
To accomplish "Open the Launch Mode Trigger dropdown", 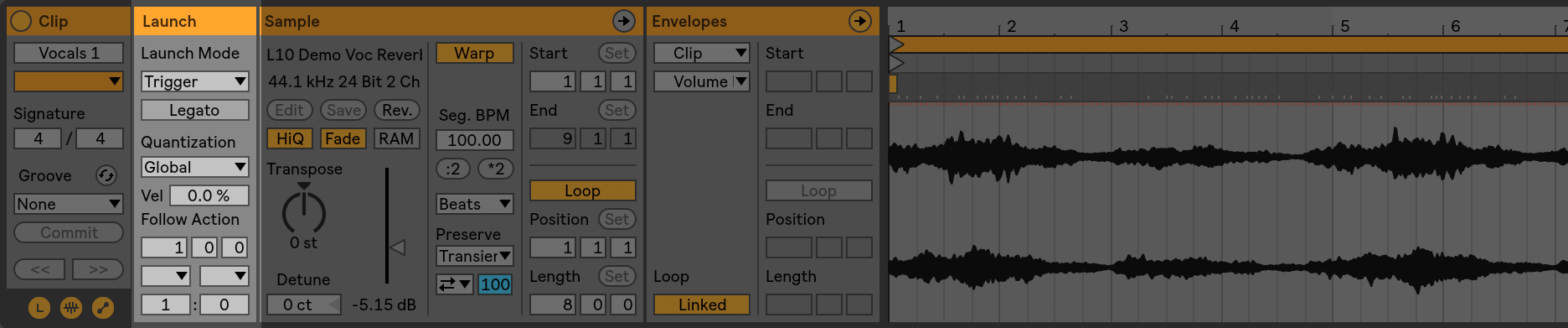I will point(194,81).
